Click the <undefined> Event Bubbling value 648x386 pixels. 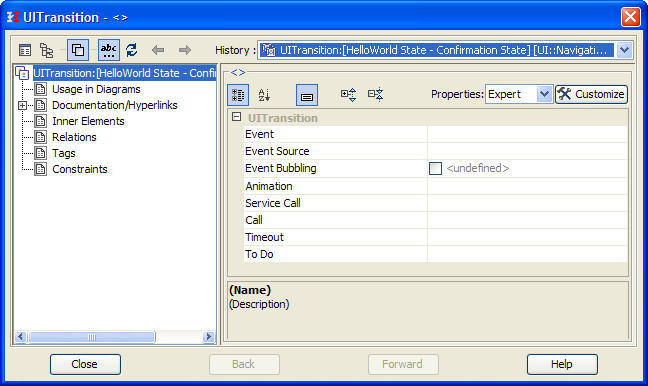[478, 168]
